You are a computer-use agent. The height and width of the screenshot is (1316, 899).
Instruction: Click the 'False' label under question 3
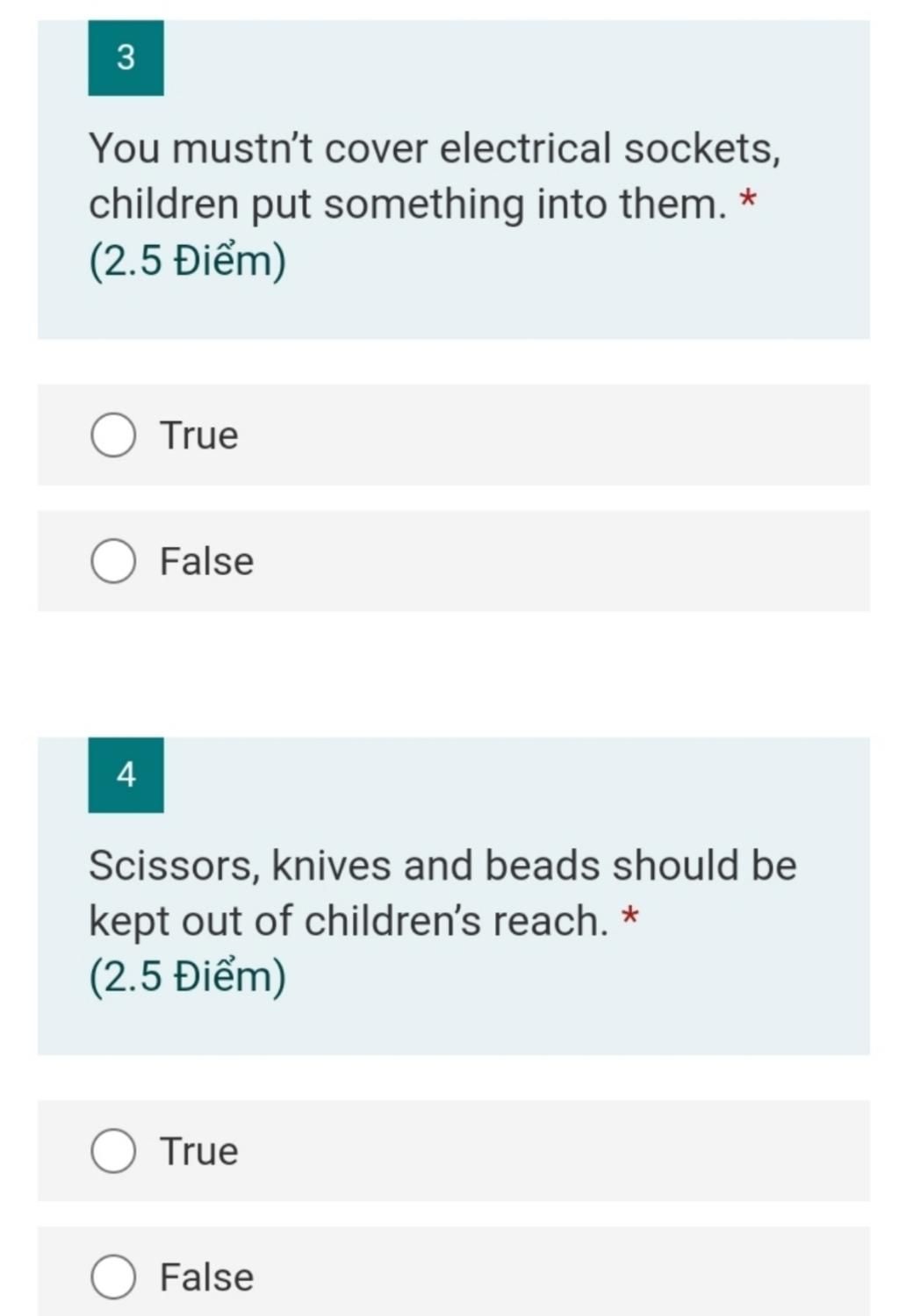coord(206,562)
